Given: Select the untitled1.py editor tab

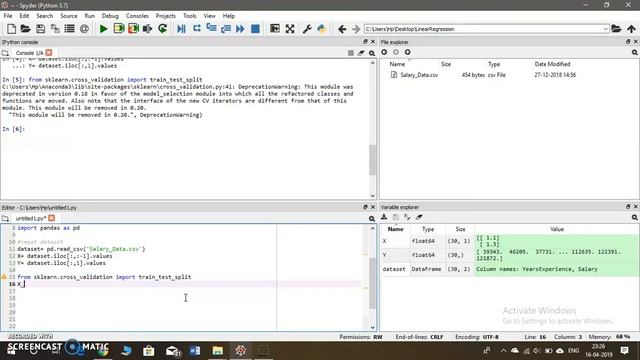Looking at the screenshot, I should click(x=31, y=218).
